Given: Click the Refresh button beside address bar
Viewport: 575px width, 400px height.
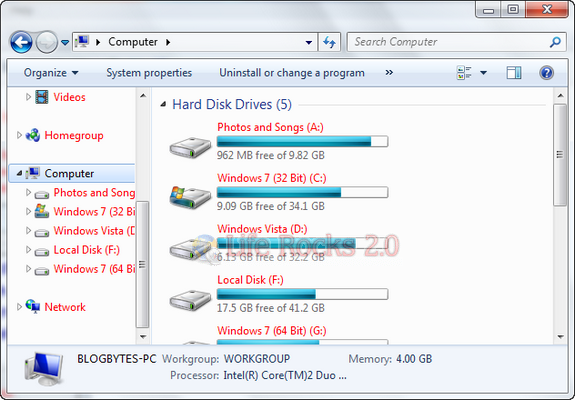Looking at the screenshot, I should click(x=329, y=42).
